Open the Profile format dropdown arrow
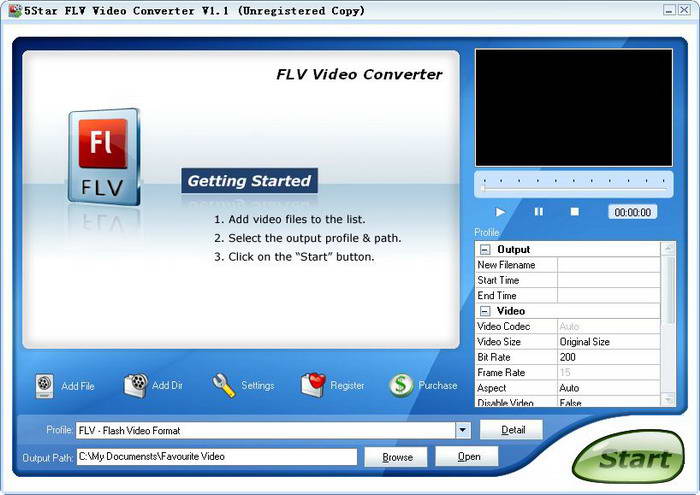 click(462, 430)
